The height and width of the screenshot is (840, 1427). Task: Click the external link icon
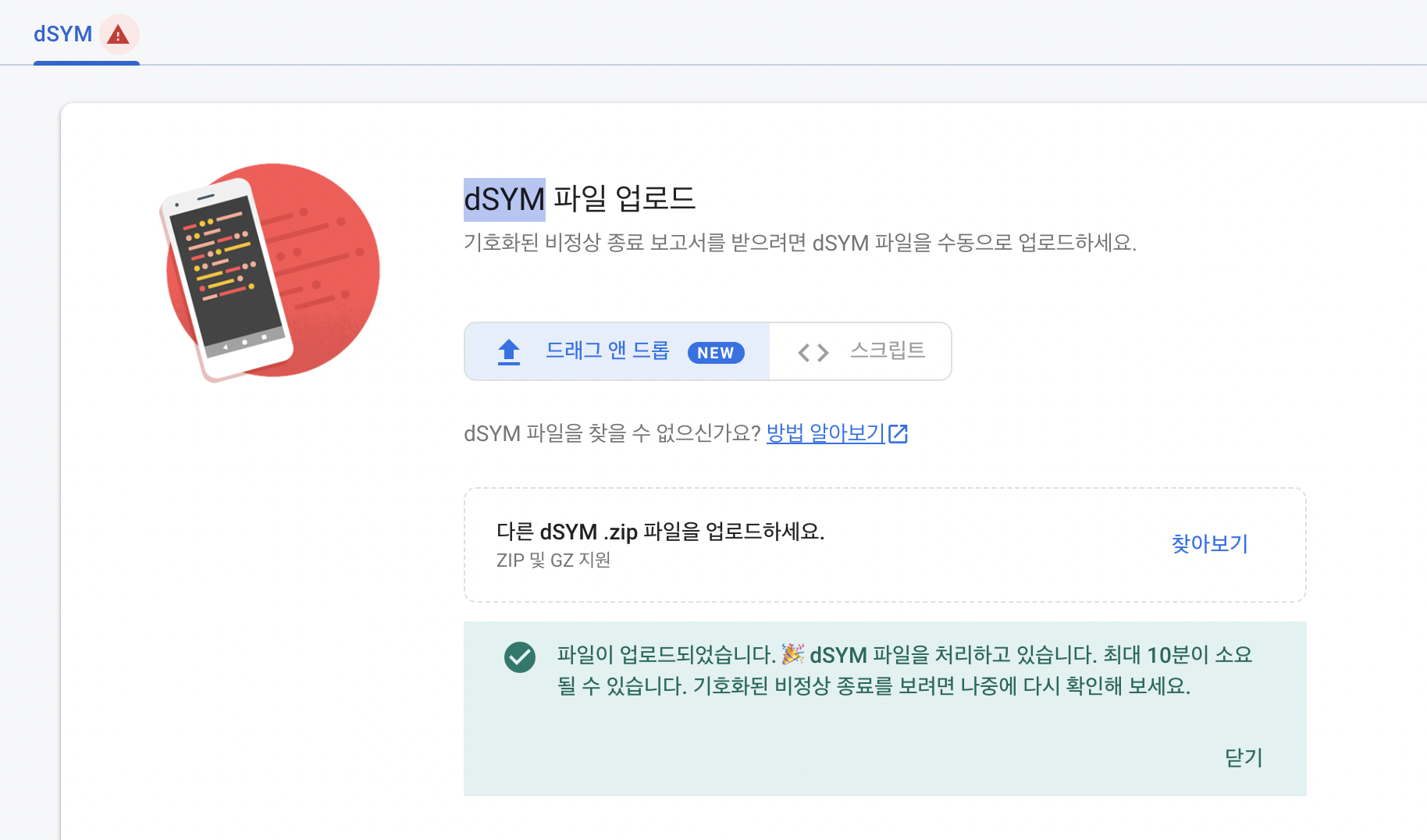coord(898,434)
